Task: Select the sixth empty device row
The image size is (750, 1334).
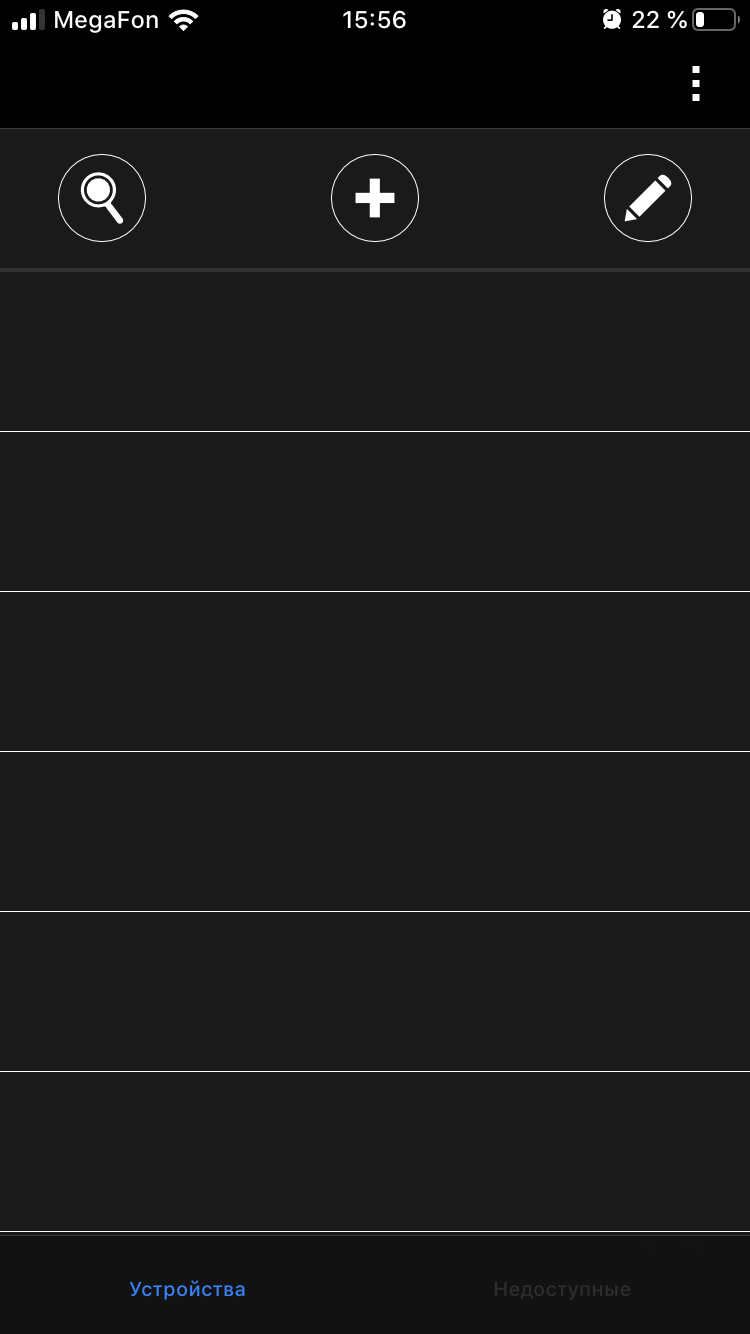Action: [x=375, y=1152]
